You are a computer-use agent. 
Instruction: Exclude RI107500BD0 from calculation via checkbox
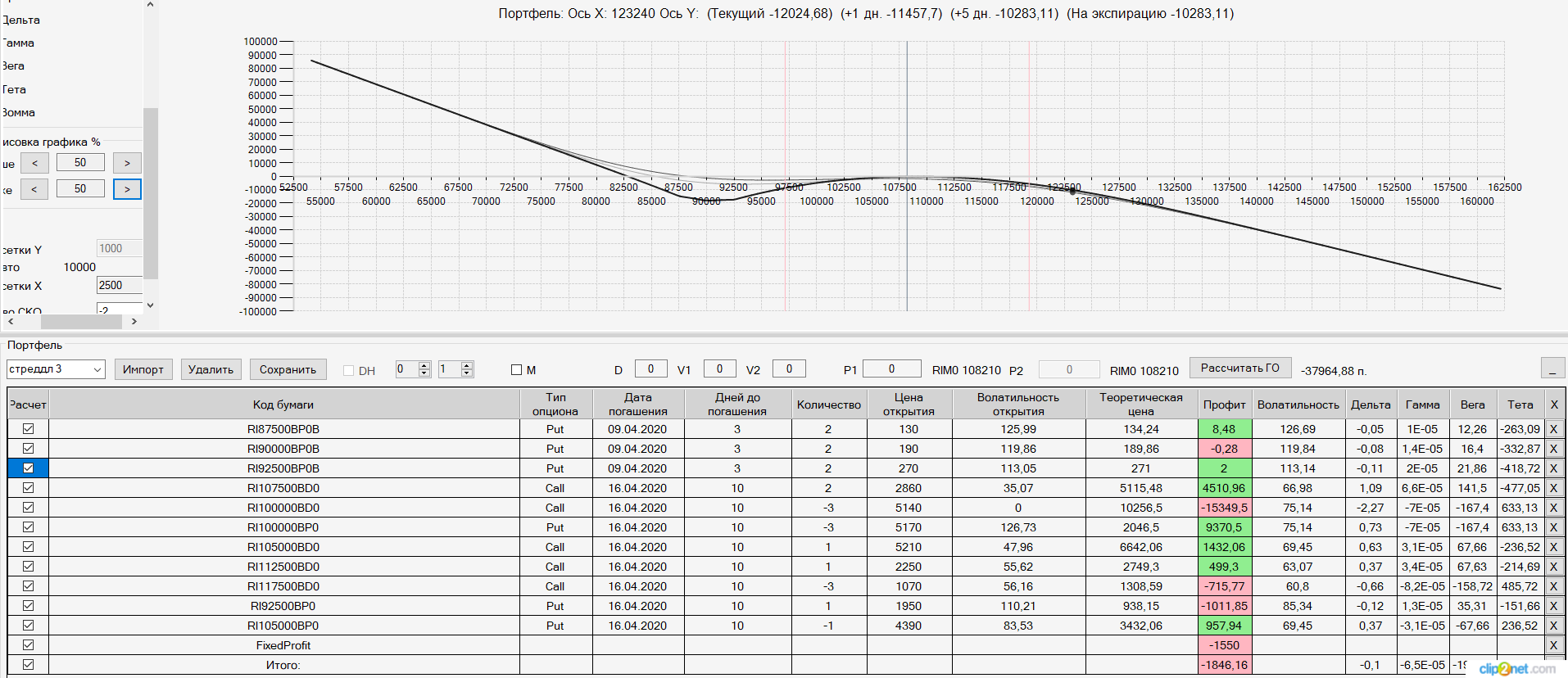coord(29,488)
